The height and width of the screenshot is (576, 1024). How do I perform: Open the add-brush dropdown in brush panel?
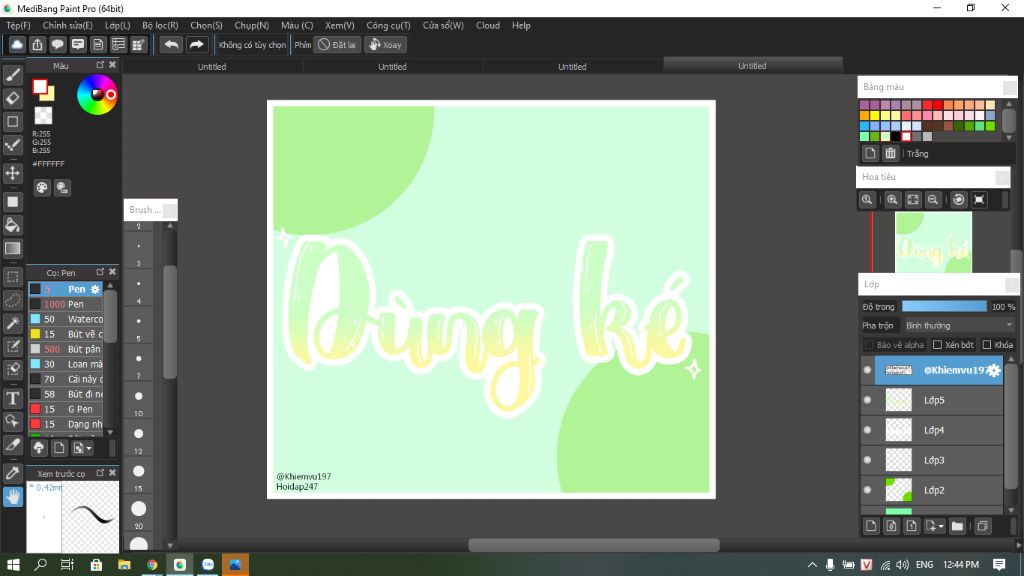(x=82, y=448)
